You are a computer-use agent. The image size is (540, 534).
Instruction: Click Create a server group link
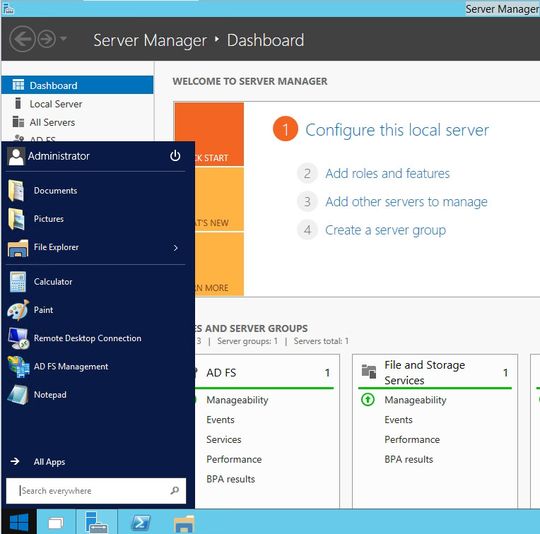pos(385,230)
